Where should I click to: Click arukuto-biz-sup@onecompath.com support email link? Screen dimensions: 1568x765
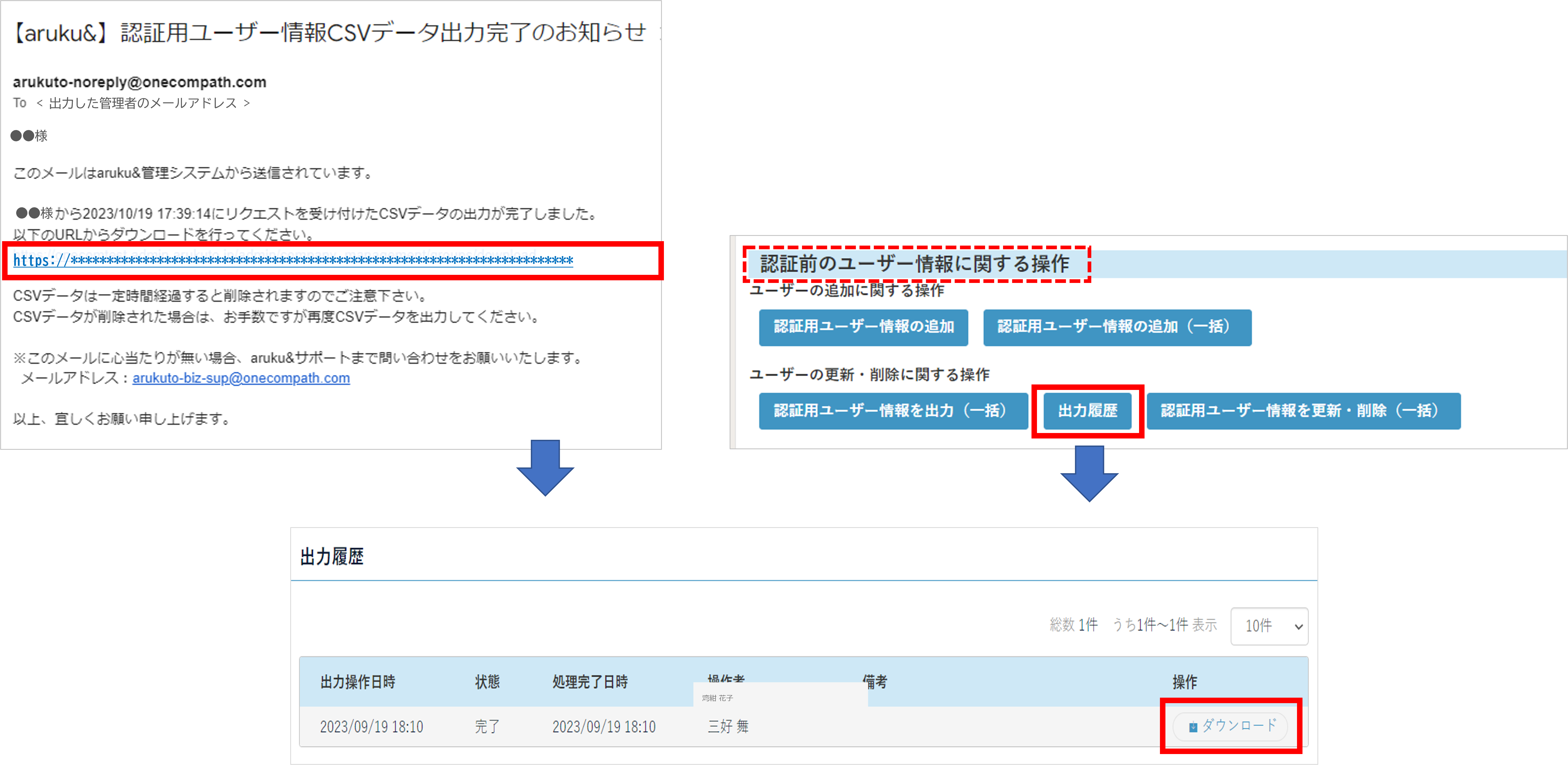click(x=241, y=378)
